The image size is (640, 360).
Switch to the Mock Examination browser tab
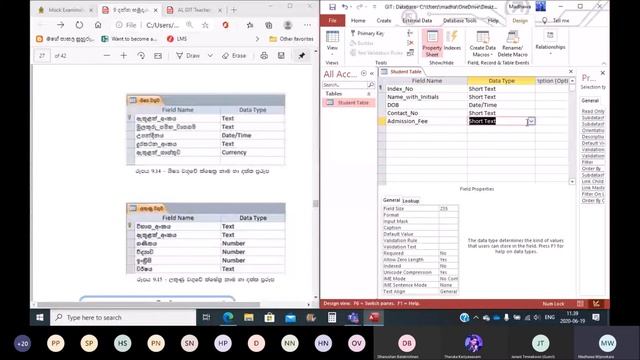(65, 10)
